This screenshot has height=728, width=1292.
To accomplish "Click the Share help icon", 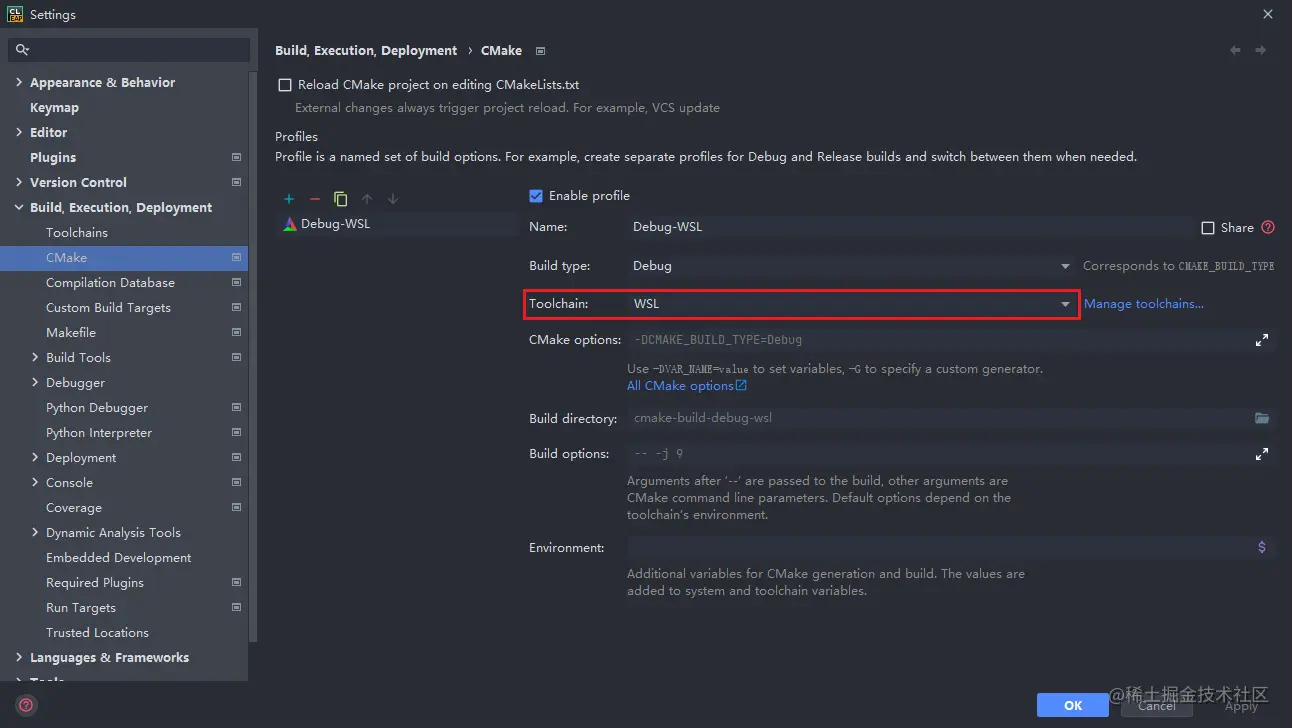I will coord(1268,227).
